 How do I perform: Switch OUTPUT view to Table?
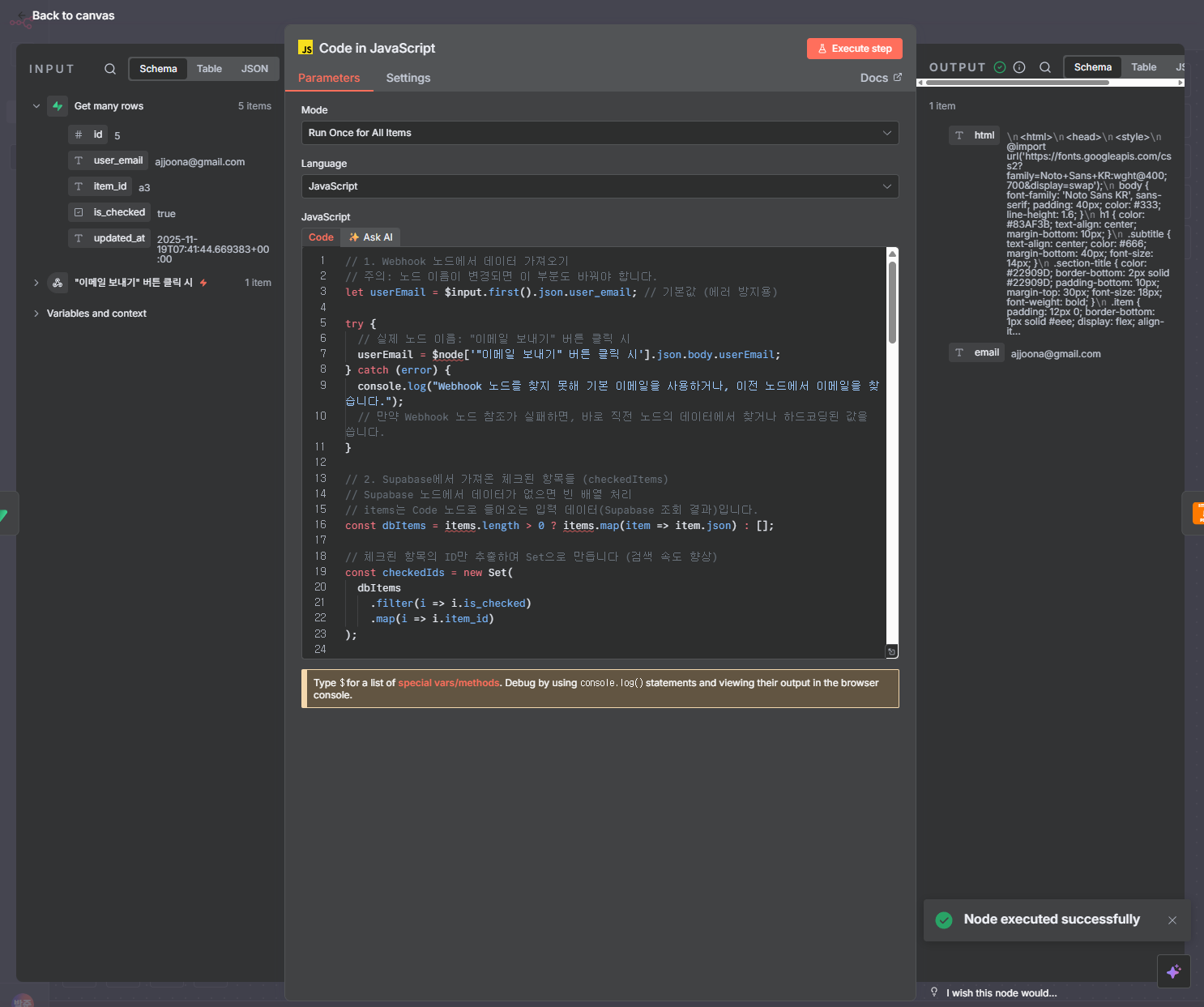(1143, 67)
